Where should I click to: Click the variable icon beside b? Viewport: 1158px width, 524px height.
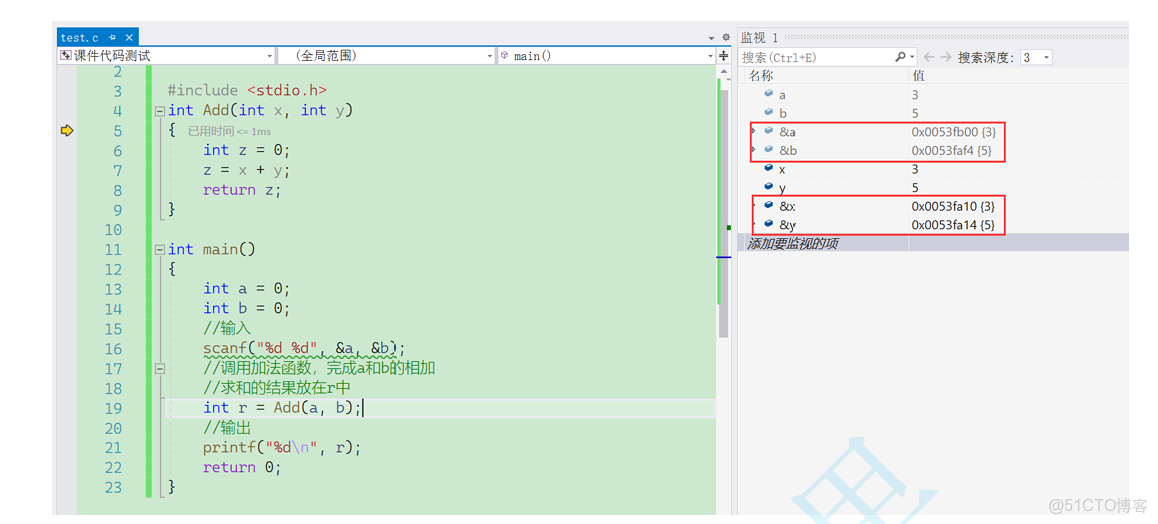768,112
